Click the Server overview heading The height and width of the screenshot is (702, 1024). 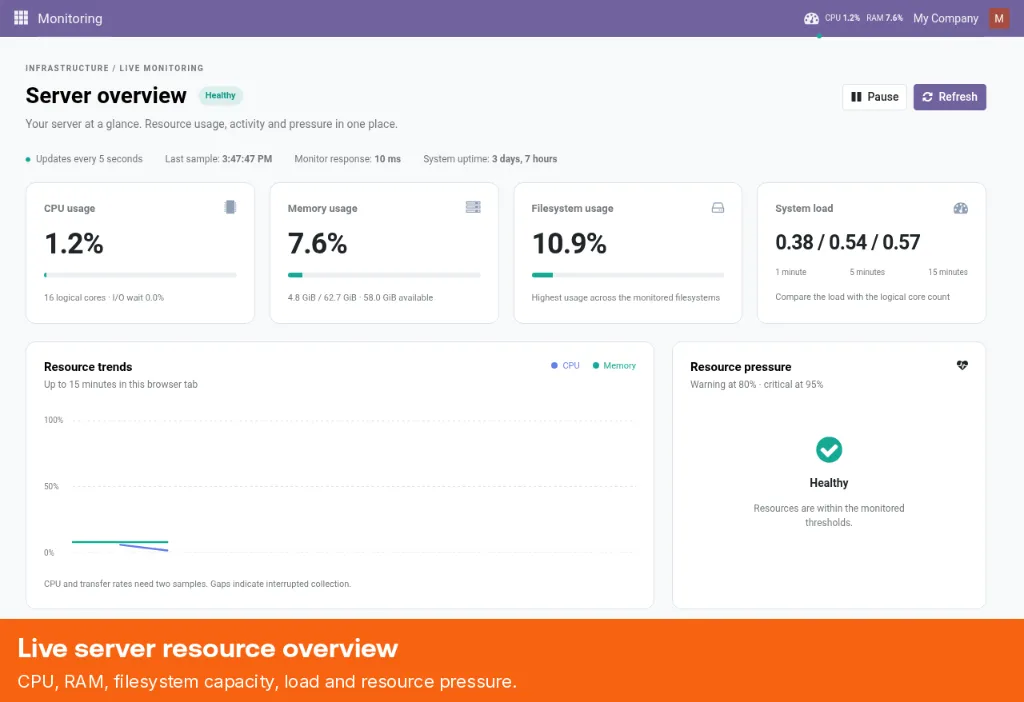[106, 95]
